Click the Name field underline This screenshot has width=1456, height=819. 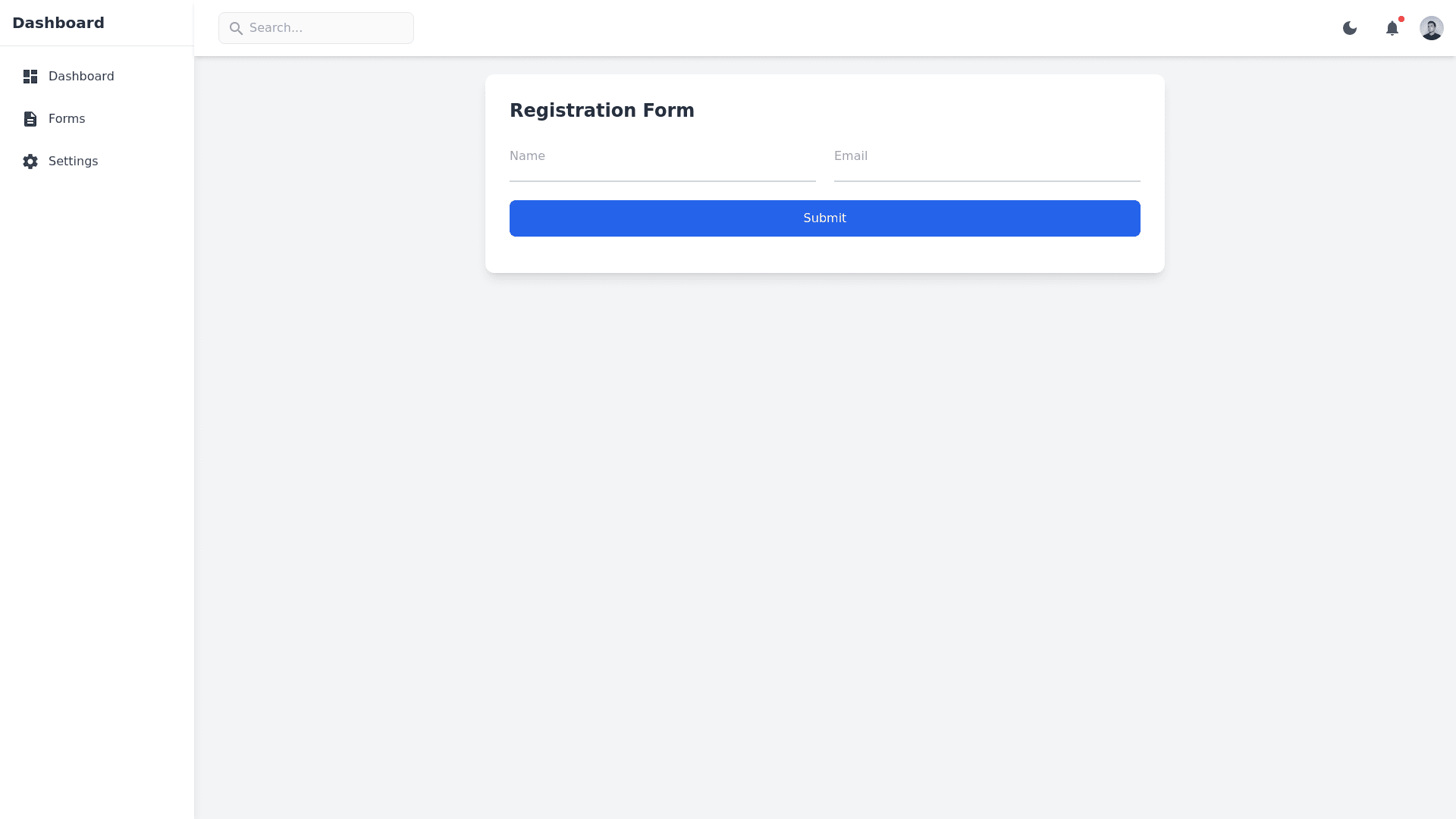[662, 180]
